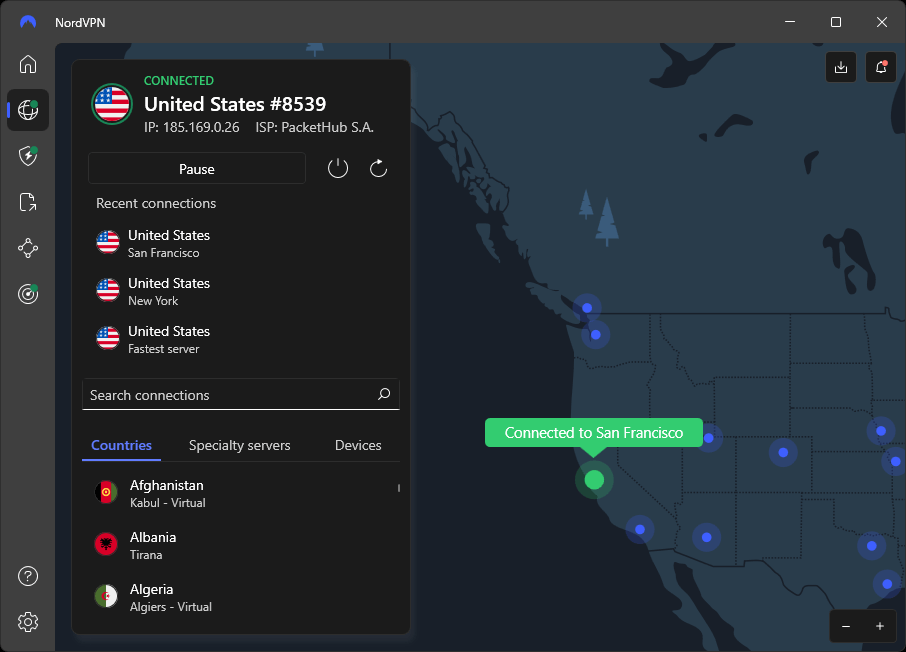Select the VPN globe icon in sidebar

coord(28,110)
